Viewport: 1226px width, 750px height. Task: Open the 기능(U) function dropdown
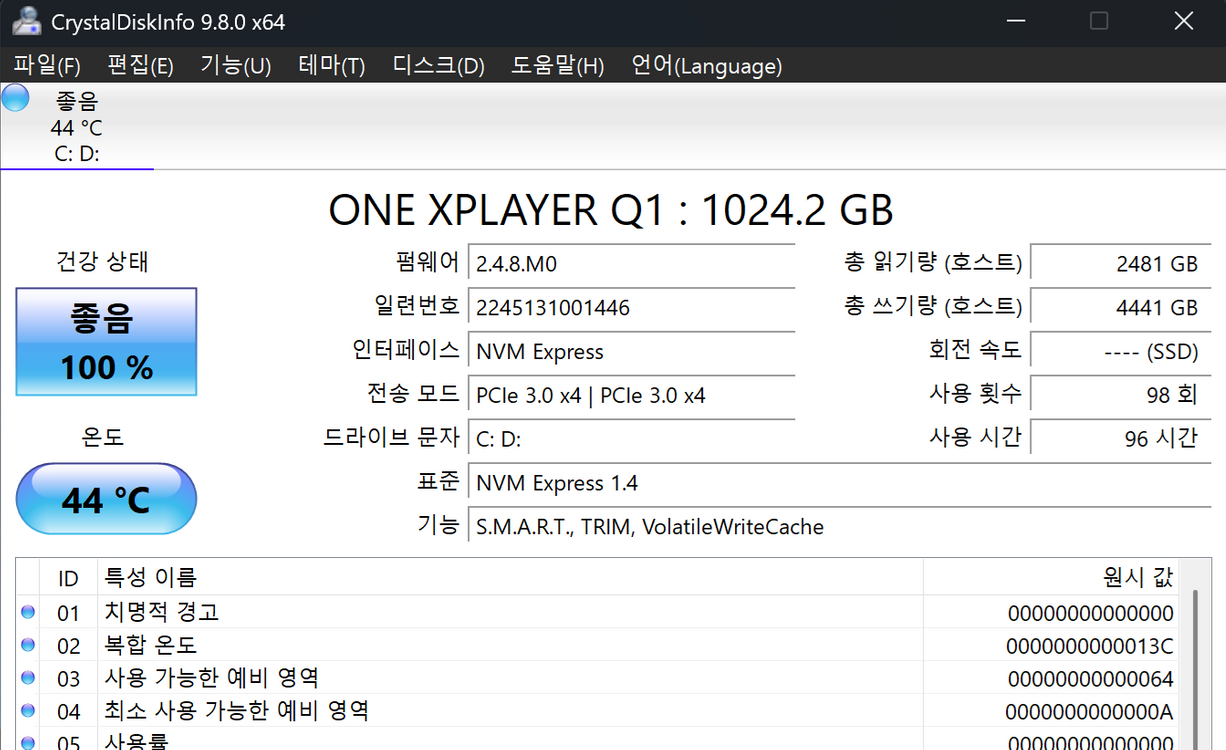click(235, 66)
